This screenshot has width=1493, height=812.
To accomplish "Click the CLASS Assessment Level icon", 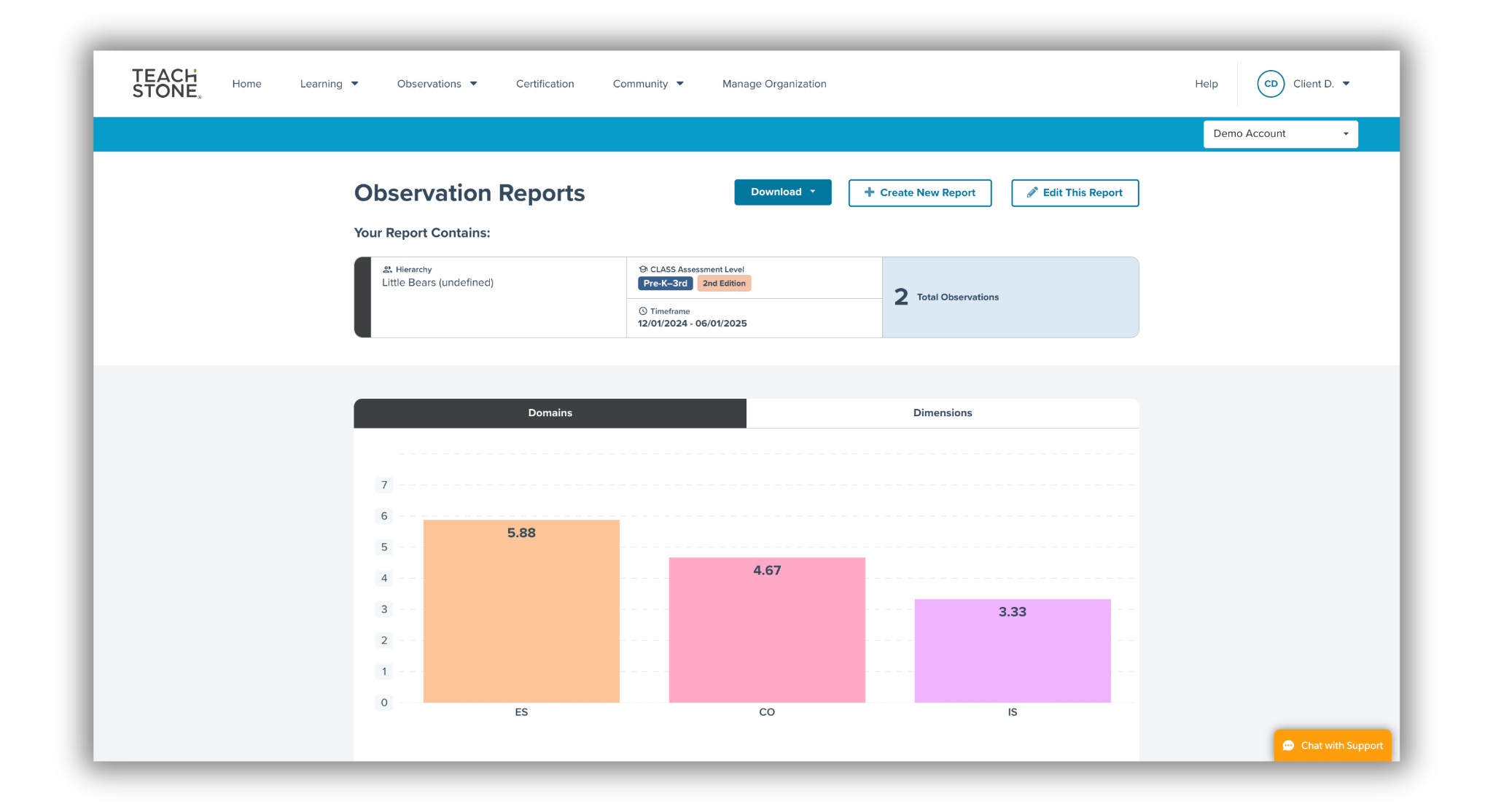I will [x=643, y=270].
